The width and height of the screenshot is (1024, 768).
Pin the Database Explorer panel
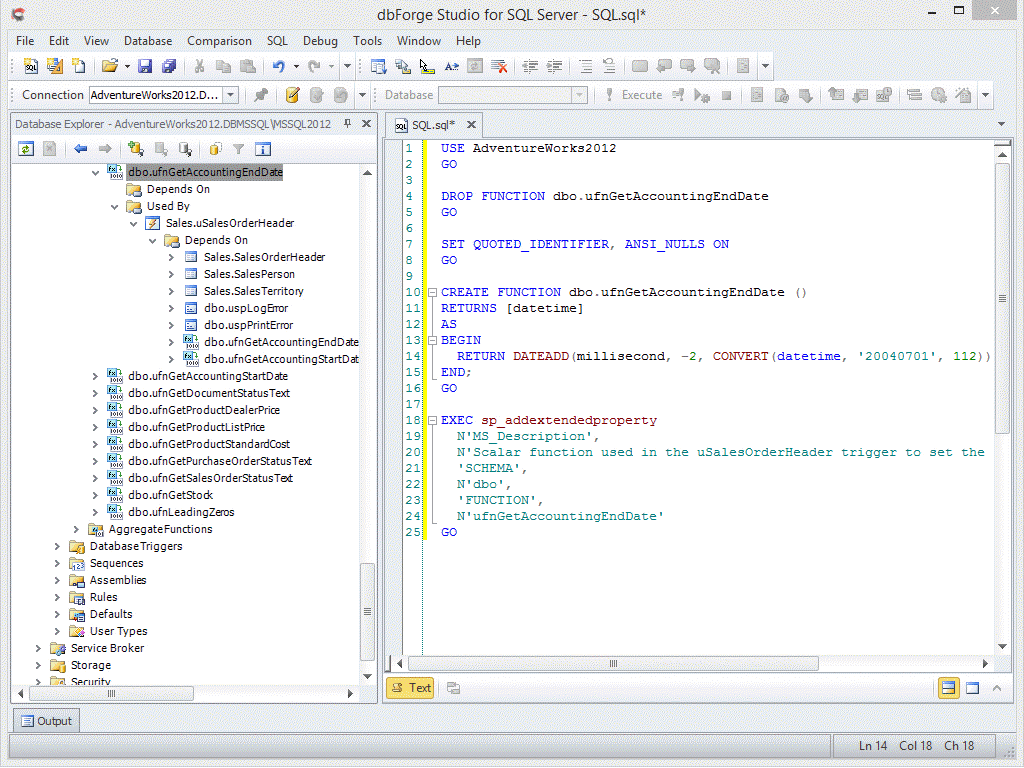(348, 124)
